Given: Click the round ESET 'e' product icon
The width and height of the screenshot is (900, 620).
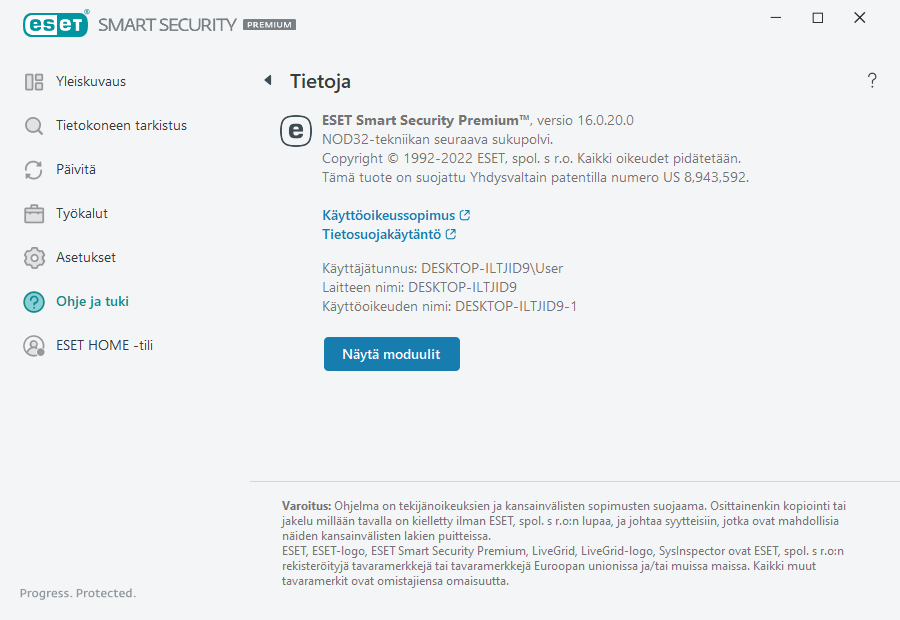Looking at the screenshot, I should pos(296,131).
